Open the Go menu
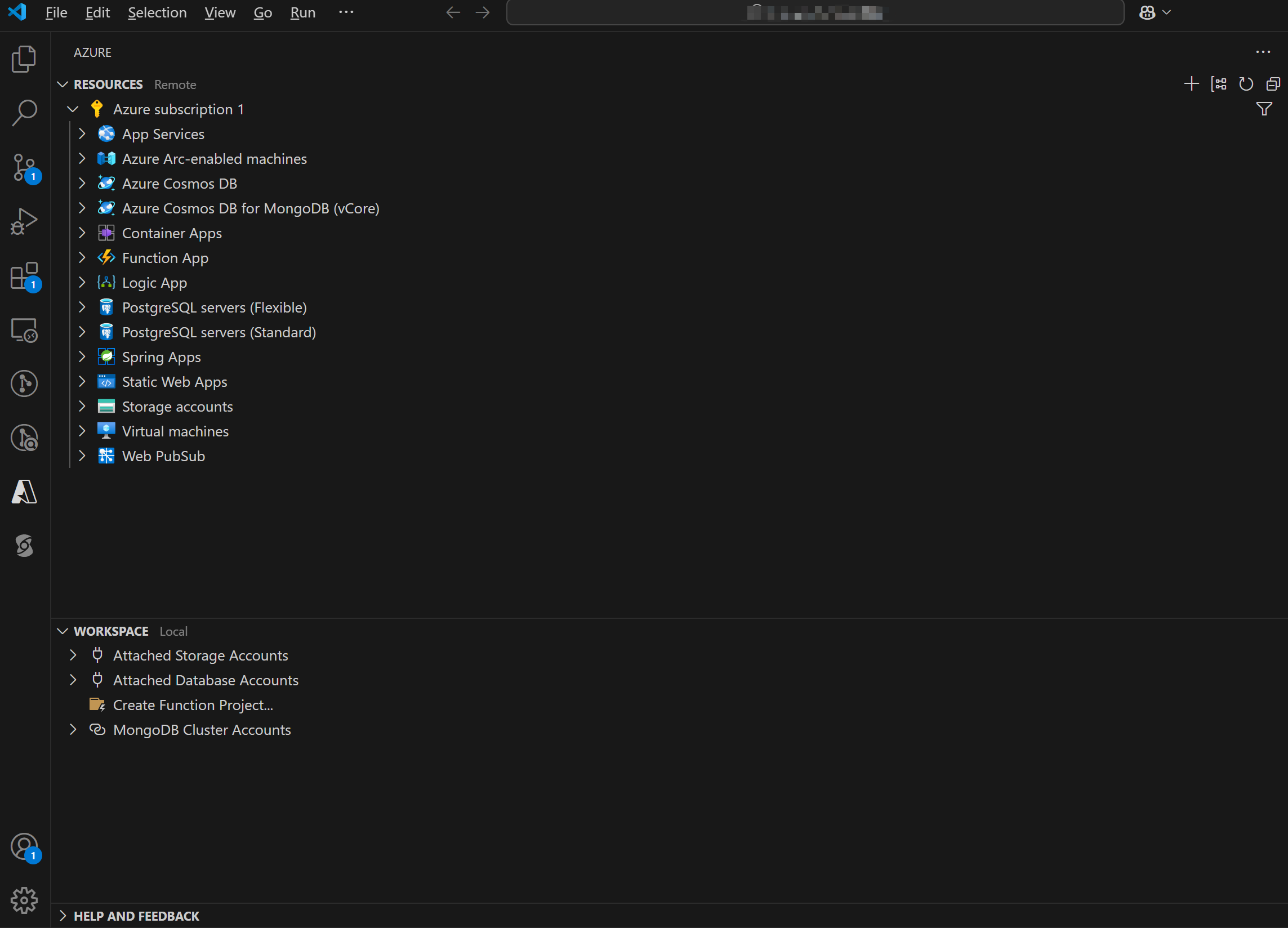The image size is (1288, 928). tap(263, 12)
